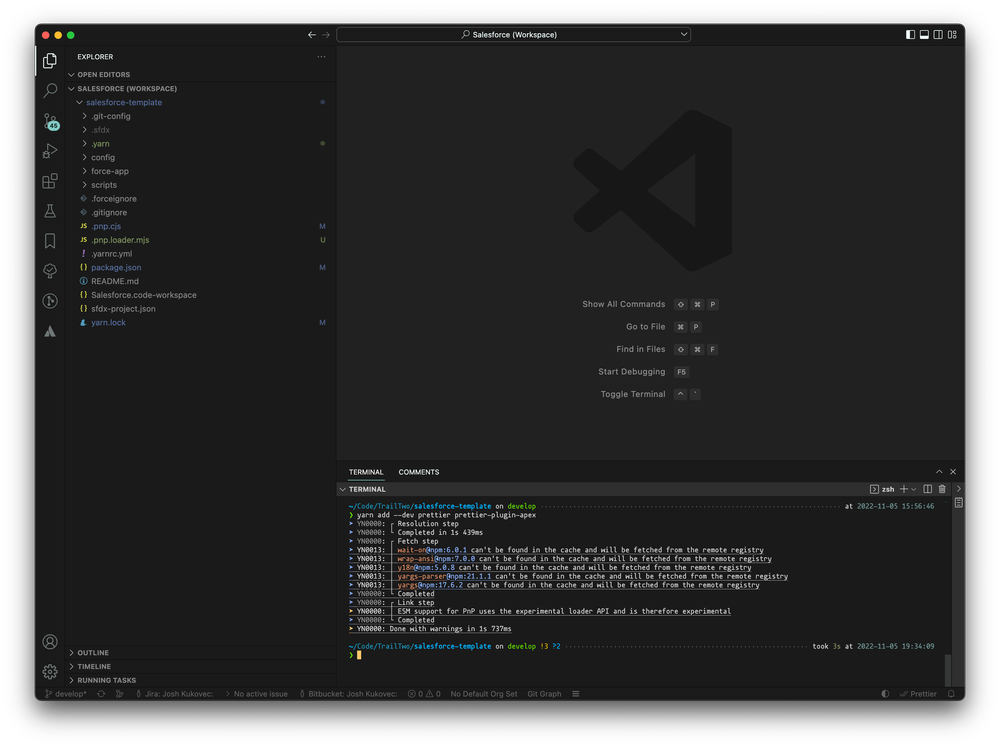Viewport: 1000px width, 747px height.
Task: Open Git Graph from status bar
Action: coord(544,694)
